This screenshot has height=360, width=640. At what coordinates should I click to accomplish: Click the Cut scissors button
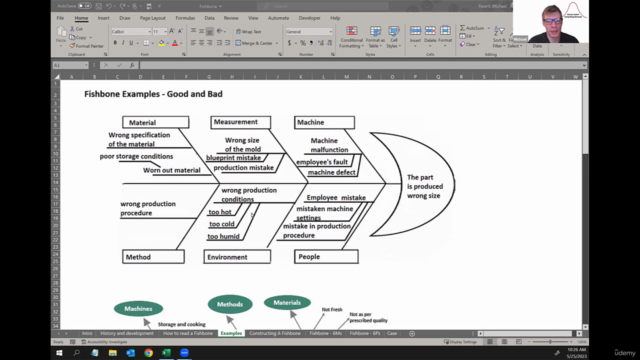76,29
